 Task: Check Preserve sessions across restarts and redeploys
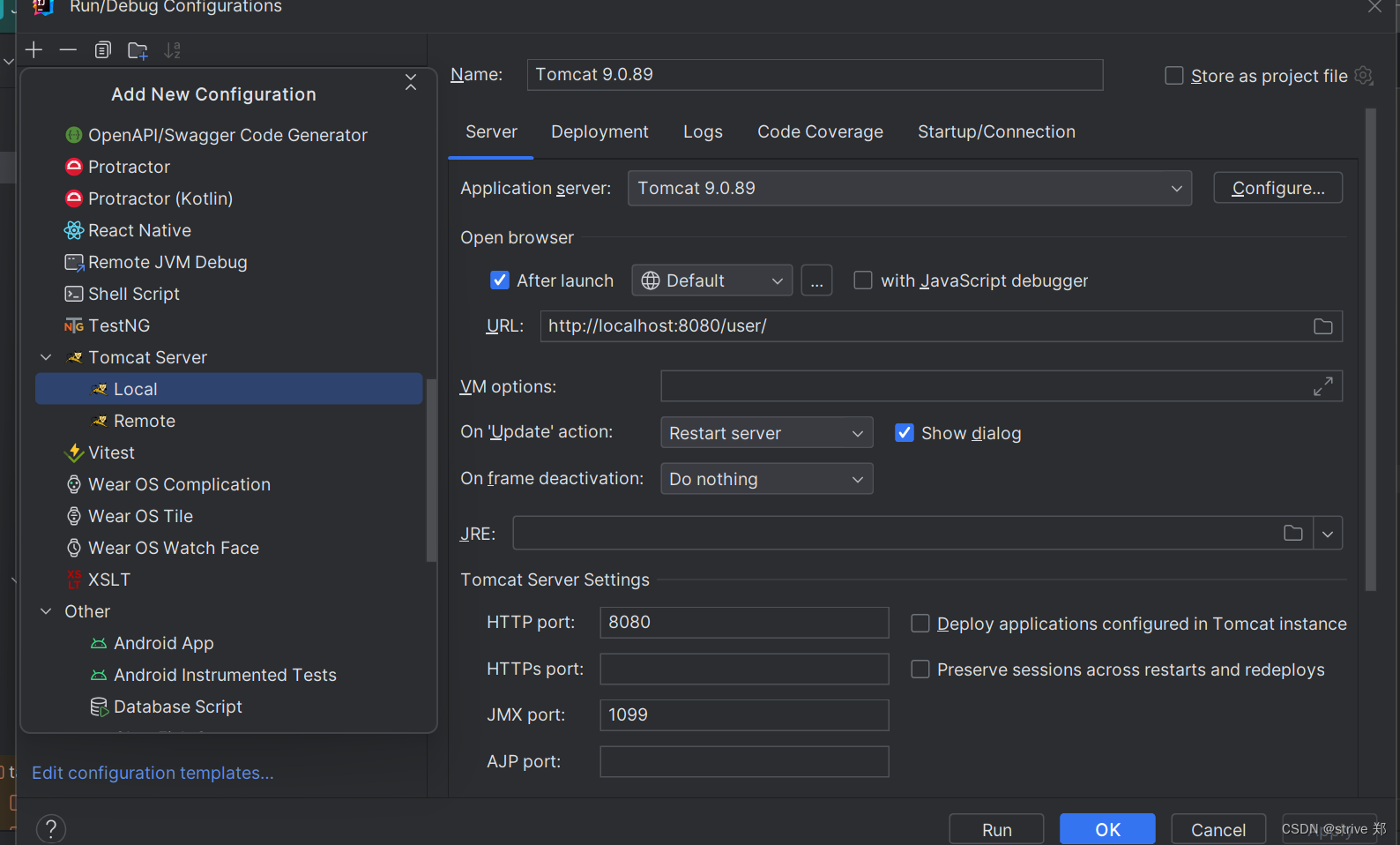pyautogui.click(x=920, y=669)
